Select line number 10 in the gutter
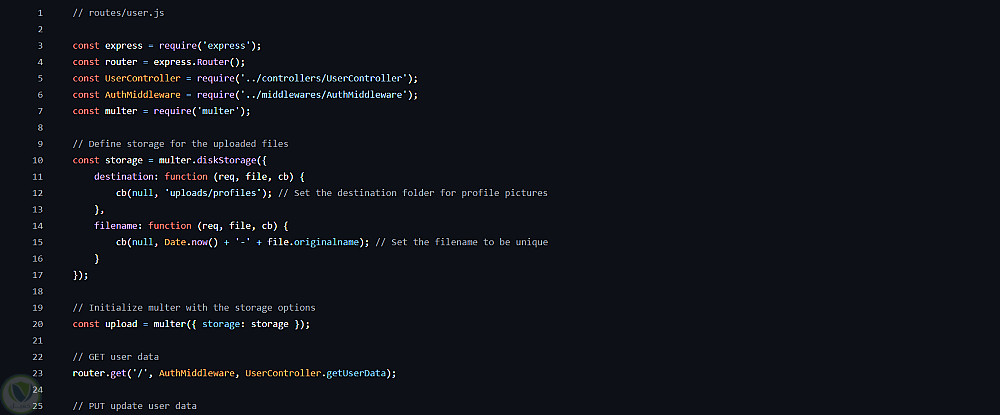 (x=38, y=160)
